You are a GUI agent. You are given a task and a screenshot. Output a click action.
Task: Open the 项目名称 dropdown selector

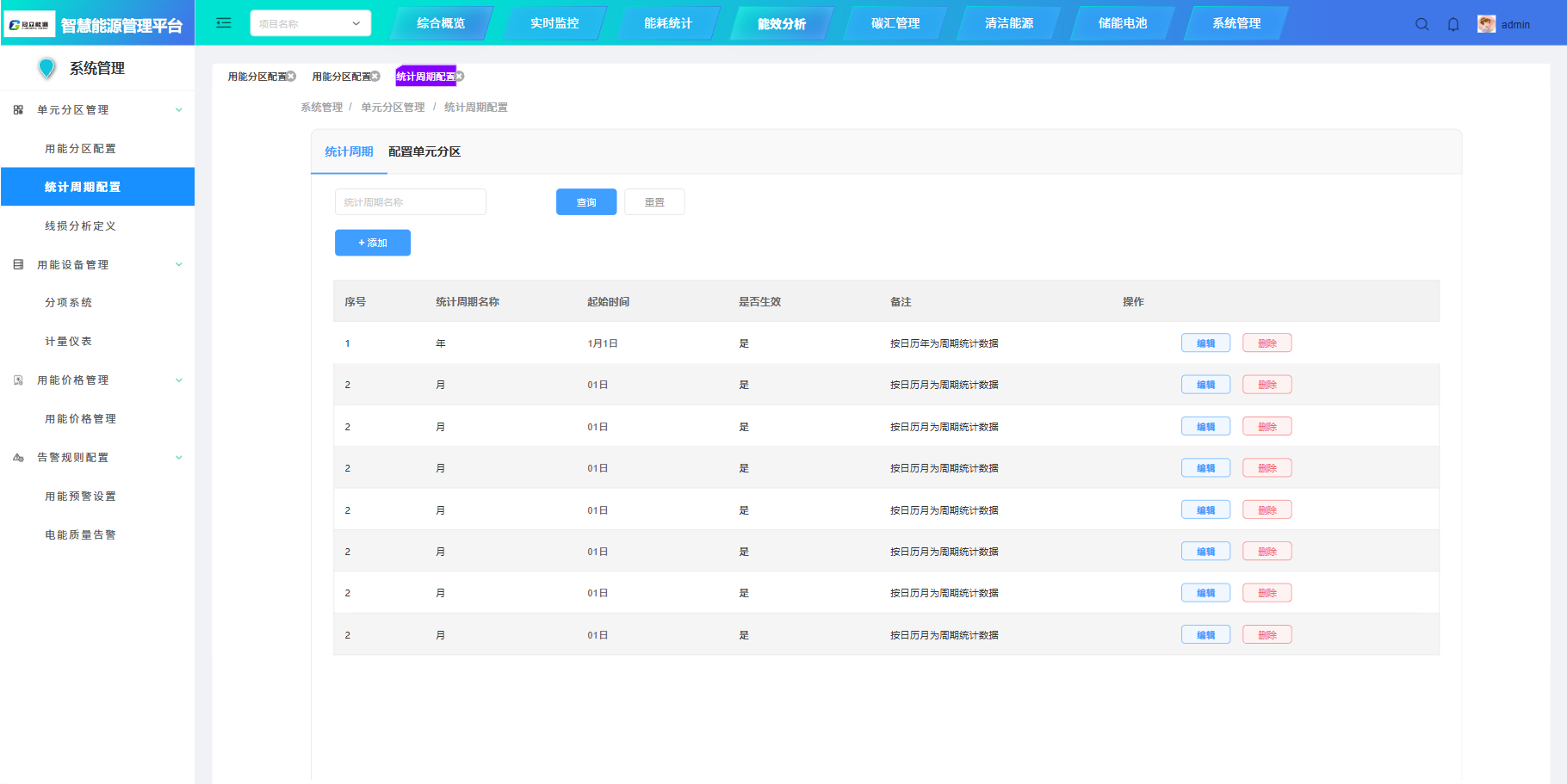(310, 23)
